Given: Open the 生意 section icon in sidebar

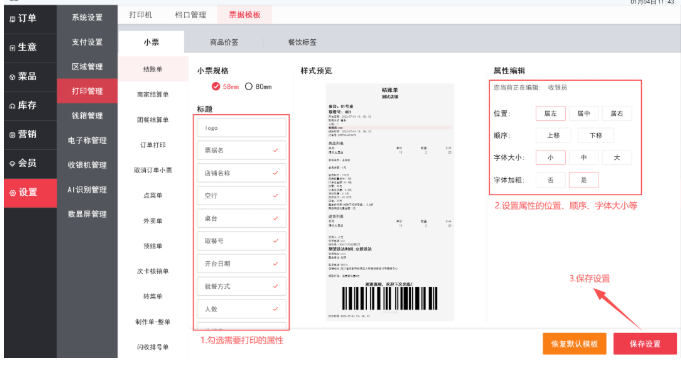Looking at the screenshot, I should coord(12,47).
